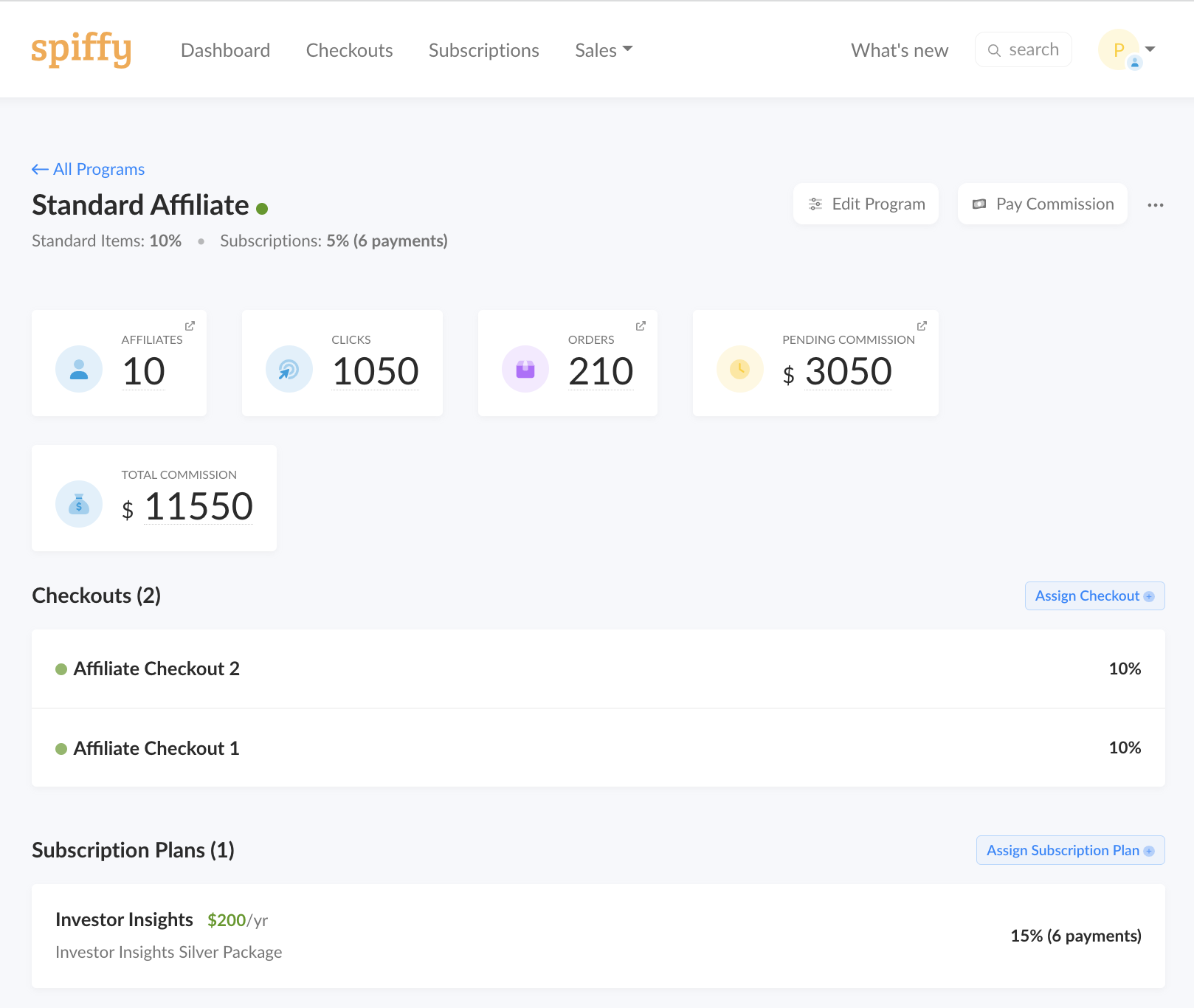The width and height of the screenshot is (1194, 1008).
Task: Click the Subscription Plans (1) heading
Action: (x=133, y=850)
